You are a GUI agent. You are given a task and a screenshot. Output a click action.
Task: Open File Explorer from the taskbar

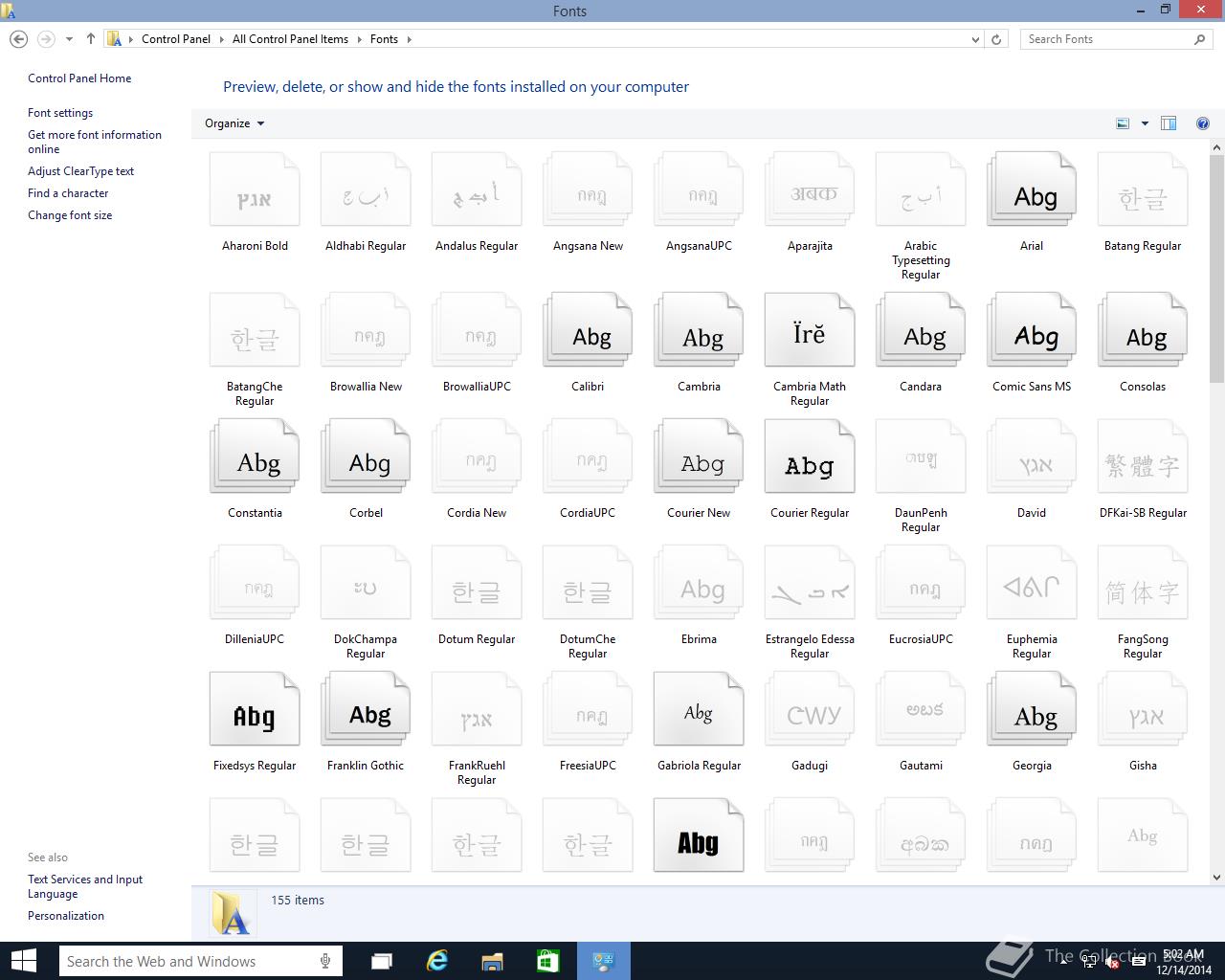(492, 961)
